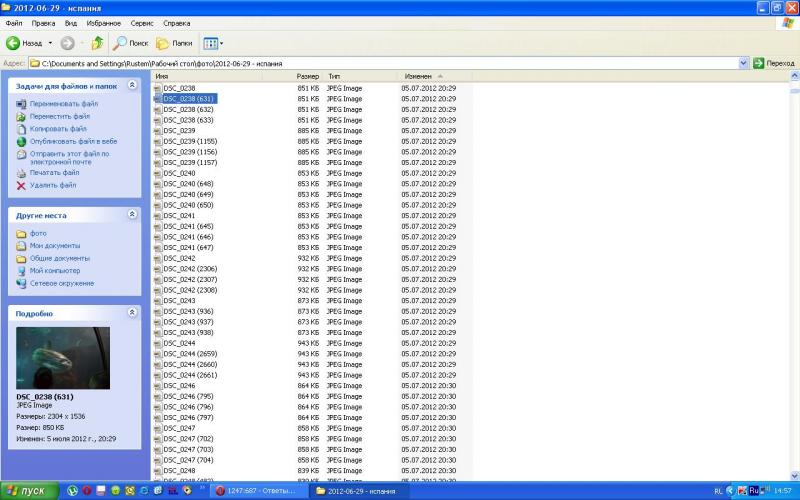Click the 2012-06-29 испания taskbar button
The image size is (800, 500).
click(359, 491)
